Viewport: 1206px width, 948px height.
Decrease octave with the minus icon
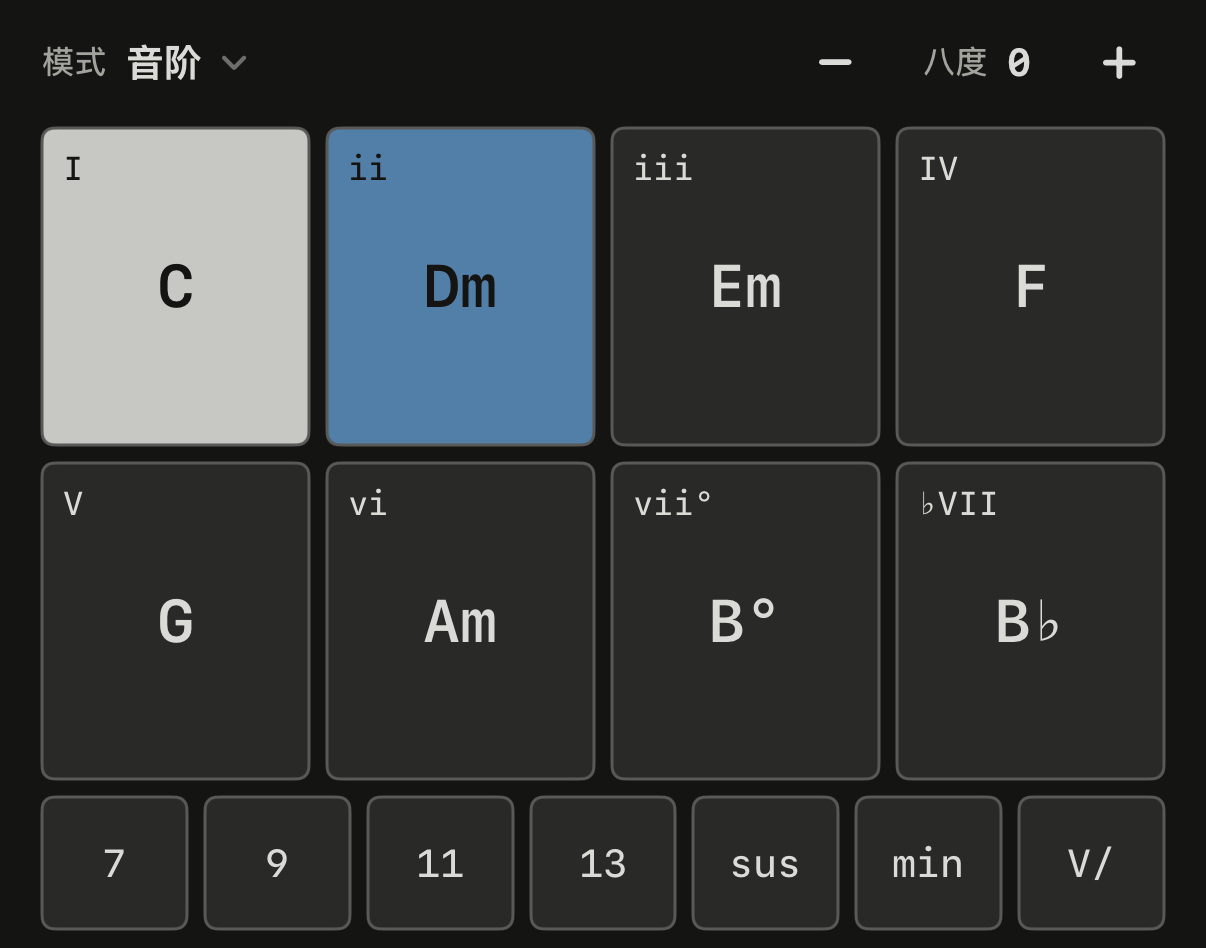coord(835,62)
